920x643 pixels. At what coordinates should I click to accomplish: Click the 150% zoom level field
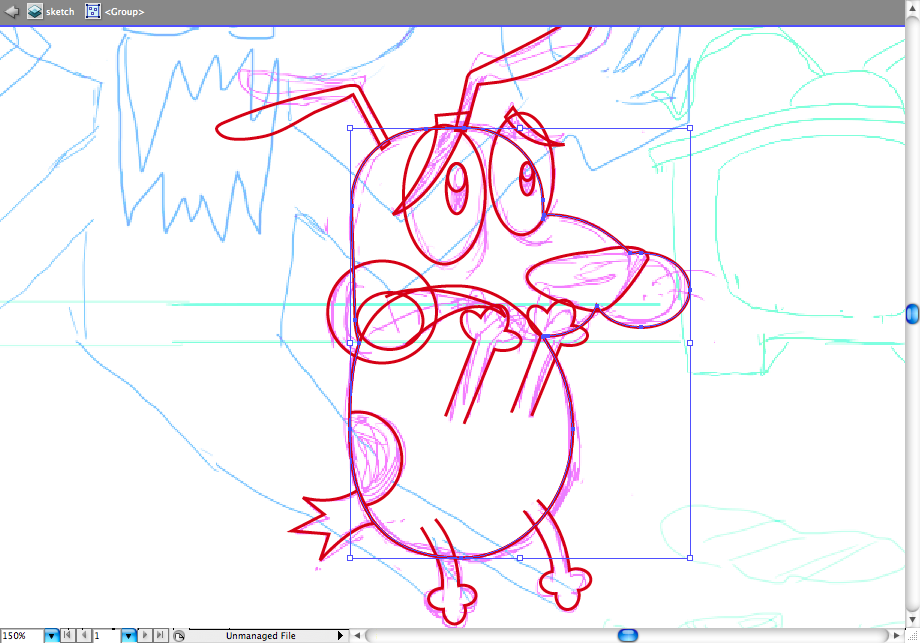[x=22, y=635]
